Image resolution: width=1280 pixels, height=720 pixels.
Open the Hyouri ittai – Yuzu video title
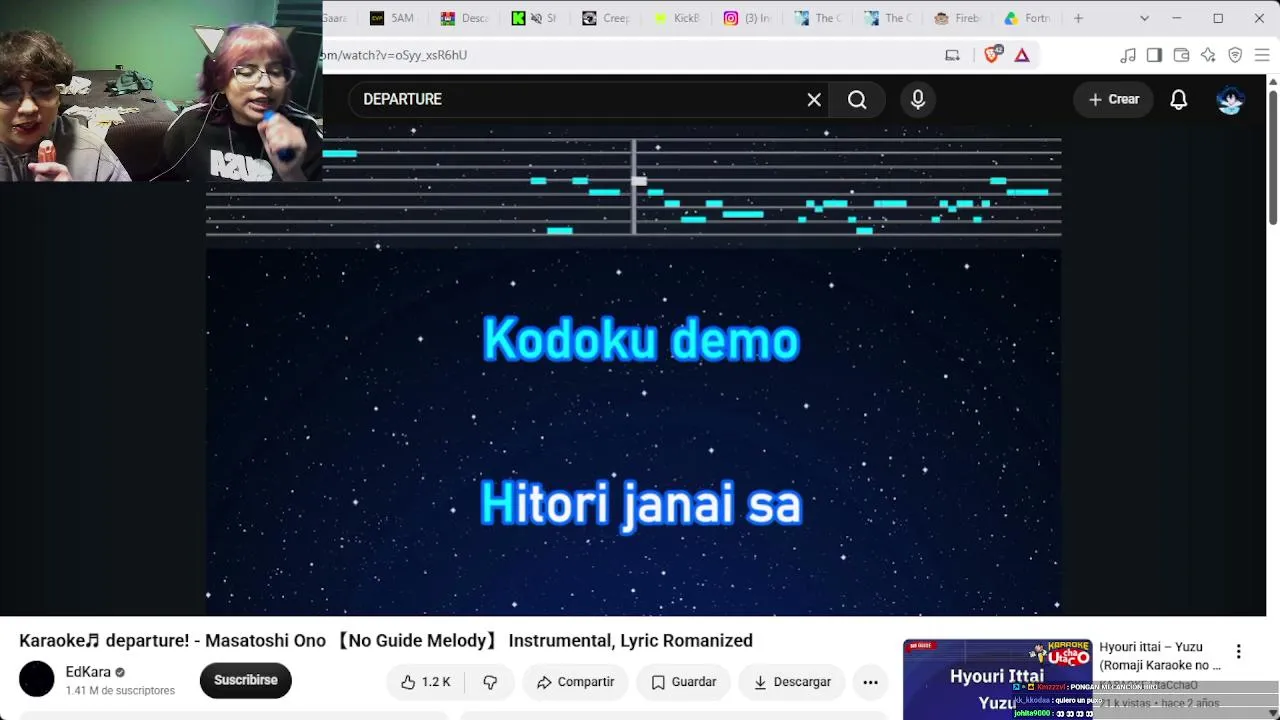[x=1160, y=656]
